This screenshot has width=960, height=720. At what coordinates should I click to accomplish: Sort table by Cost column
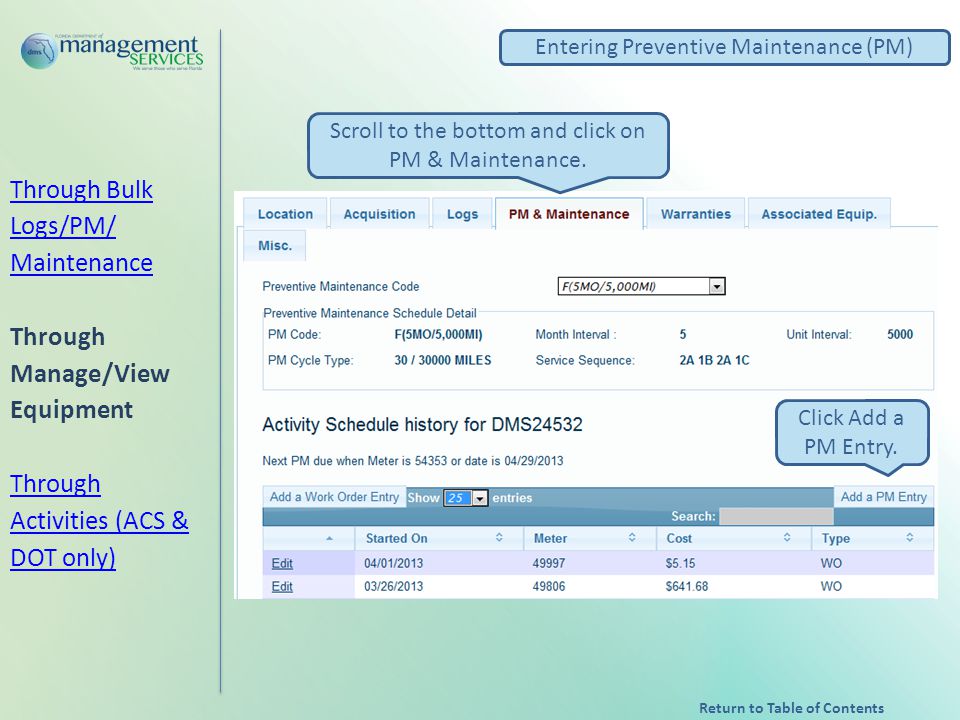(733, 538)
